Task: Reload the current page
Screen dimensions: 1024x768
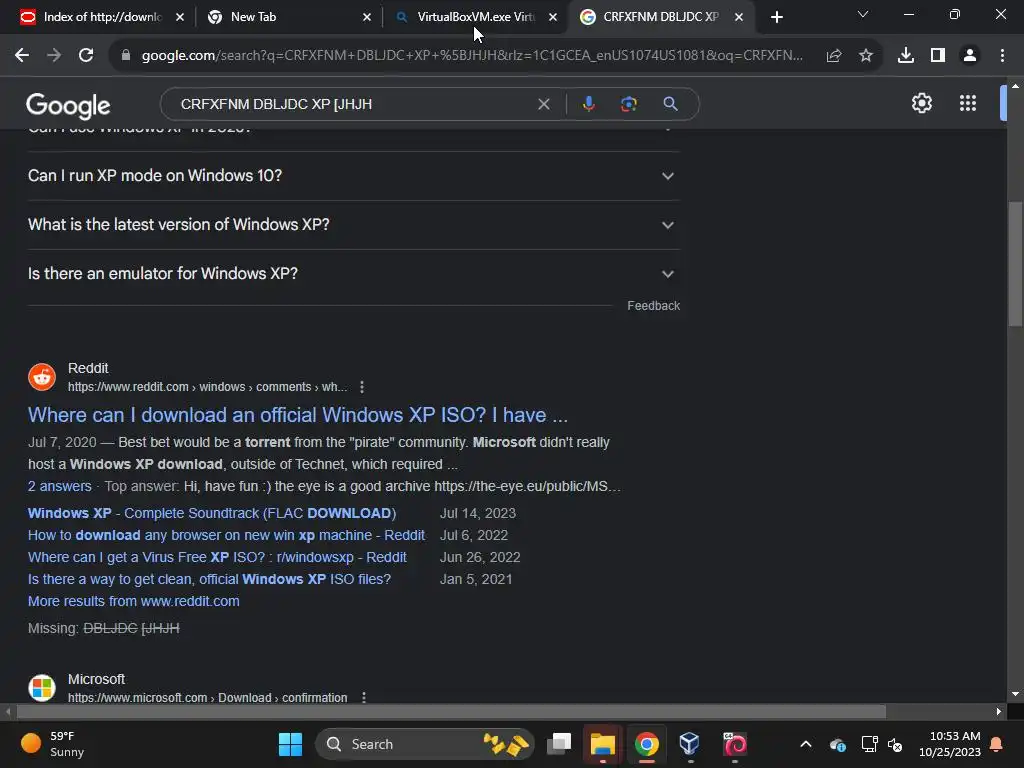Action: tap(86, 56)
